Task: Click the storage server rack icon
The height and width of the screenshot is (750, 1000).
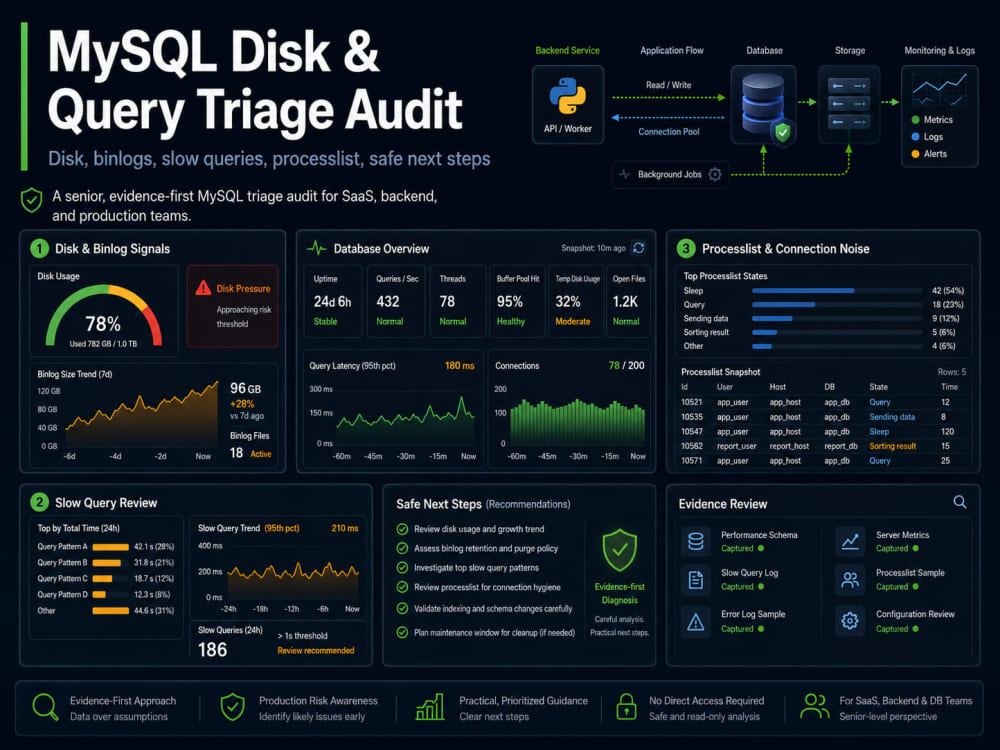Action: pos(849,104)
